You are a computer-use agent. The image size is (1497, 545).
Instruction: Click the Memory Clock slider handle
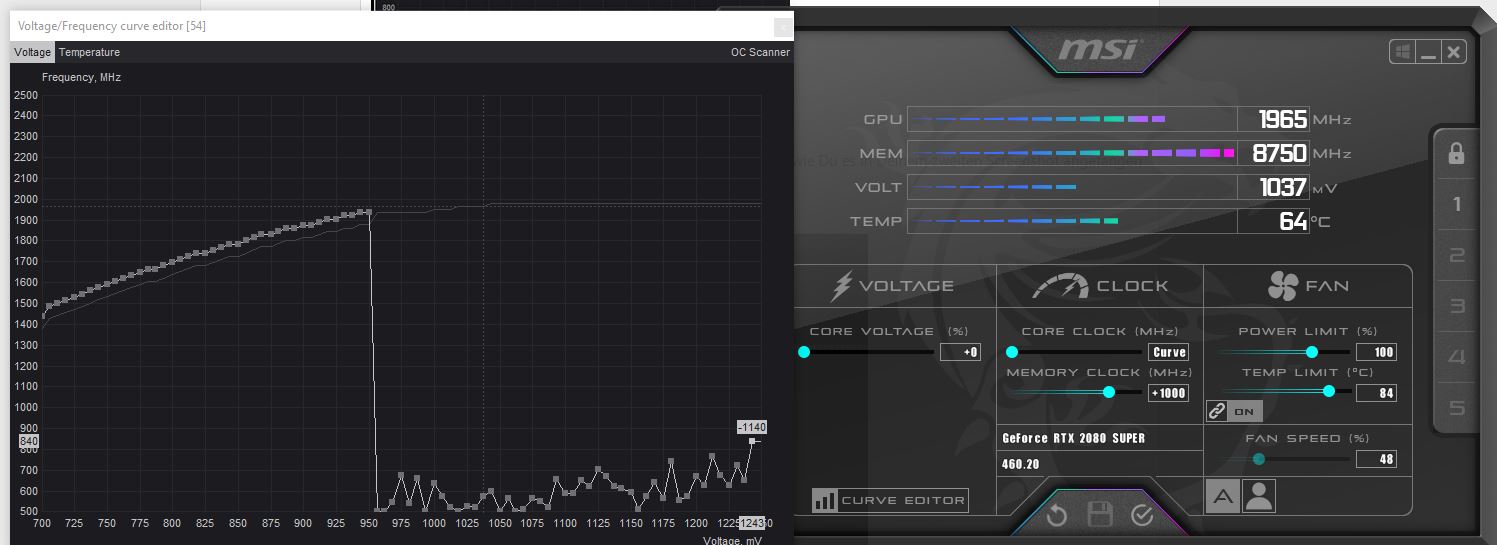tap(1108, 393)
